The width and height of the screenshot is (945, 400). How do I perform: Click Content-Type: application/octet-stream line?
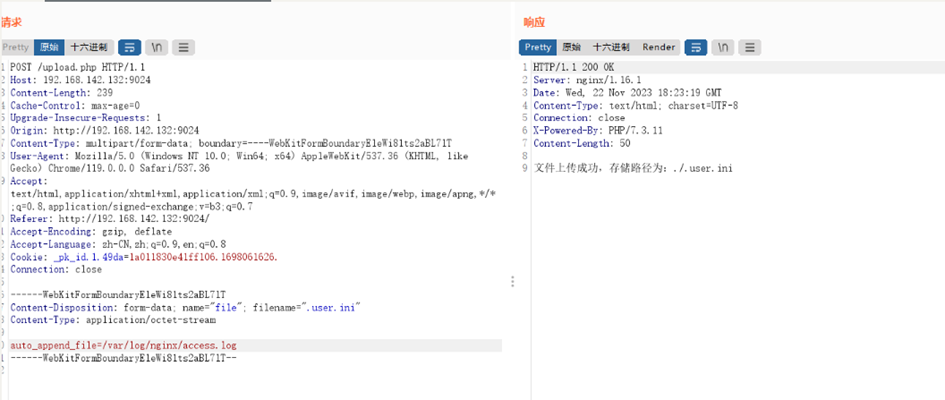(x=113, y=320)
